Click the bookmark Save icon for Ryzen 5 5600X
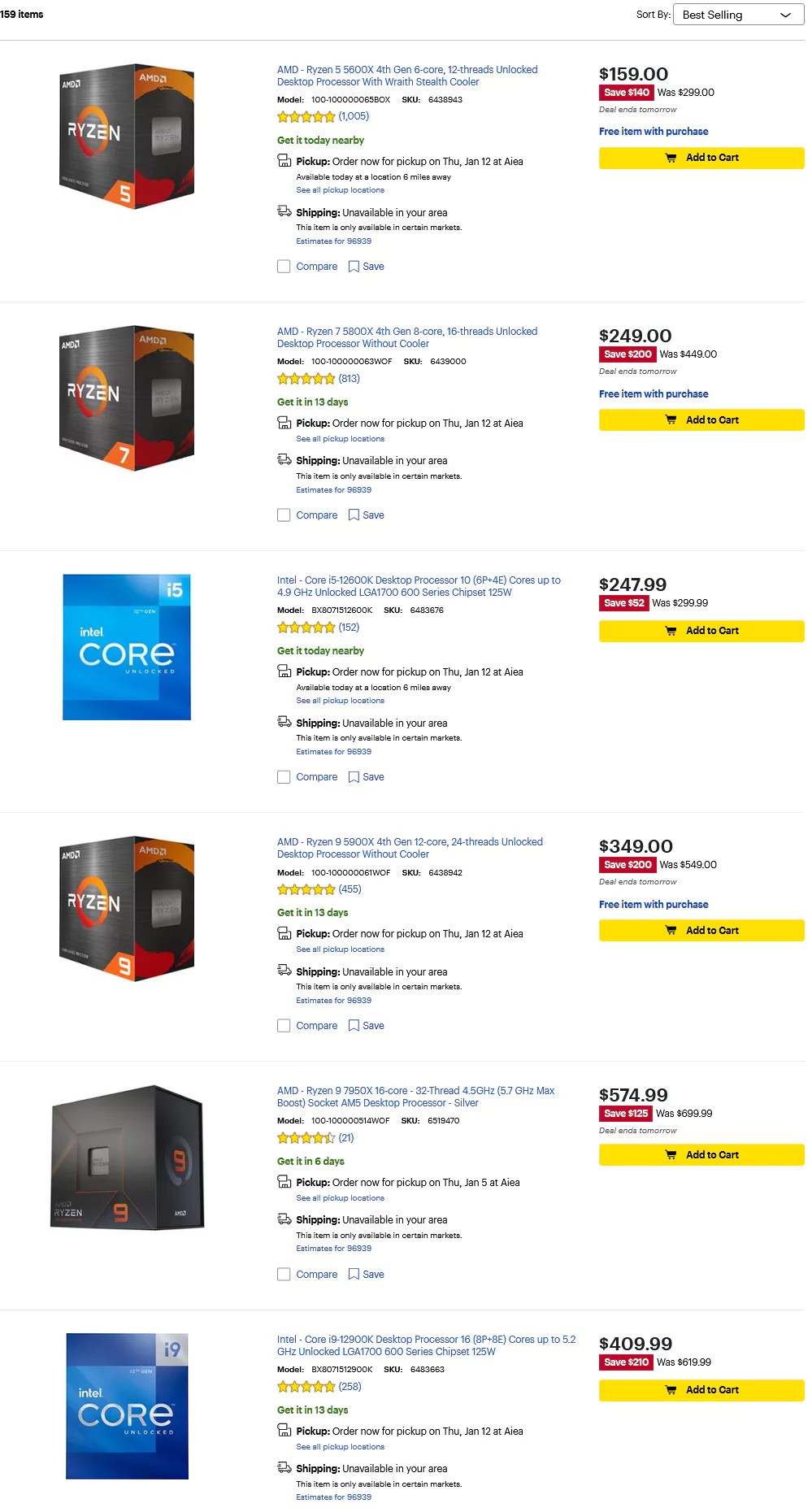Image resolution: width=812 pixels, height=1512 pixels. click(354, 267)
